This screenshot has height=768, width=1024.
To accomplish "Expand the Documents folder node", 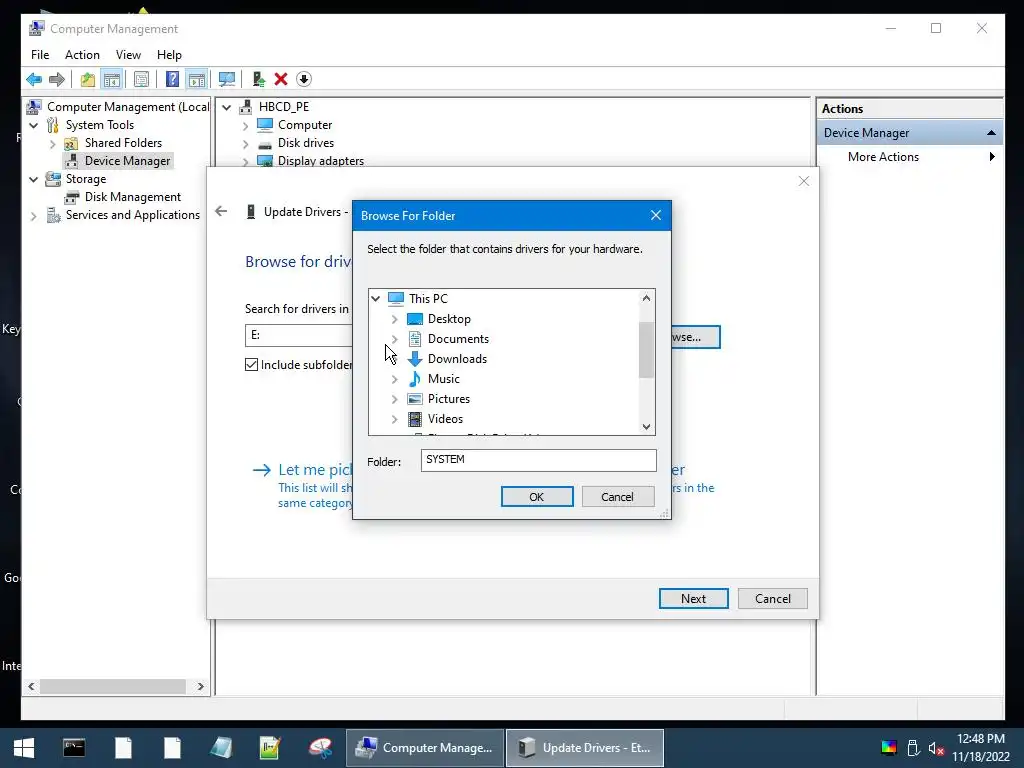I will click(x=394, y=339).
